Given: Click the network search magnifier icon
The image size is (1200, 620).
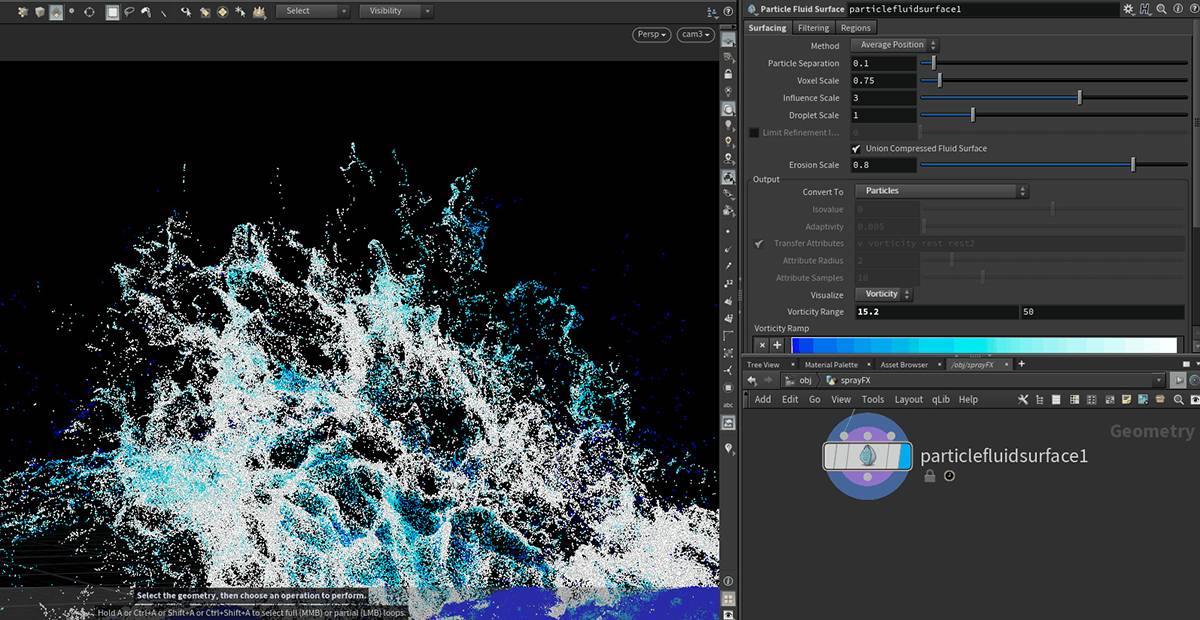Looking at the screenshot, I should coord(1178,400).
